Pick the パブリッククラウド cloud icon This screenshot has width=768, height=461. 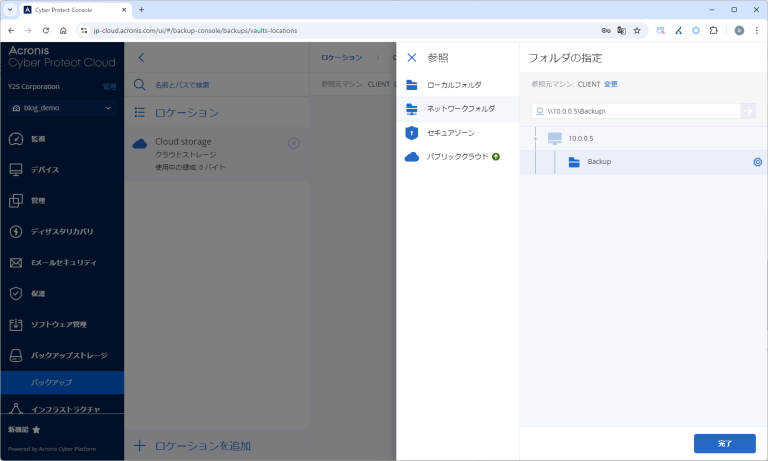pos(411,157)
